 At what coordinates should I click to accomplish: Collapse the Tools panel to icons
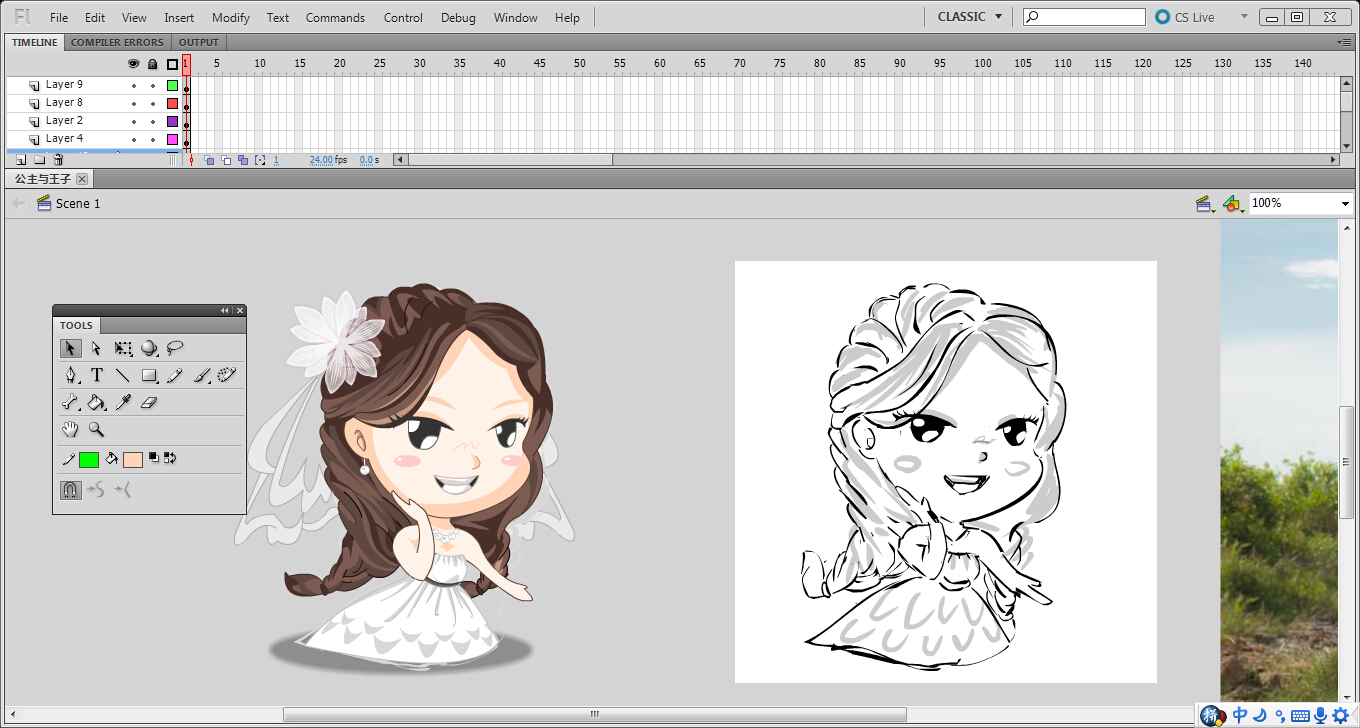225,311
